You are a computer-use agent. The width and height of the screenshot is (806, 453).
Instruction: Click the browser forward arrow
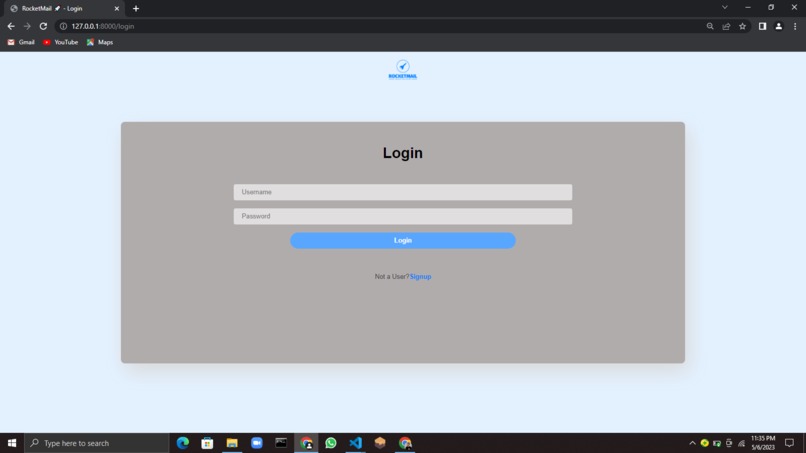click(x=27, y=26)
